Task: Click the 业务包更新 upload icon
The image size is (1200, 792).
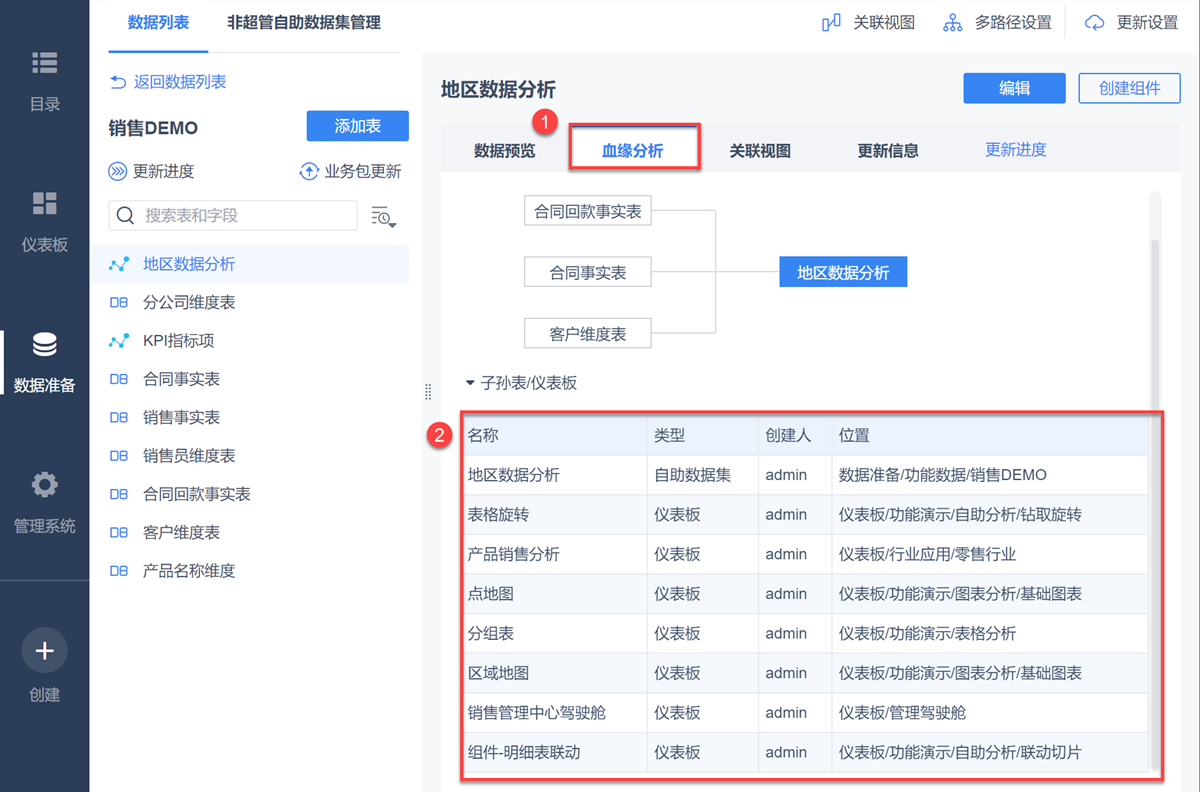Action: click(309, 172)
